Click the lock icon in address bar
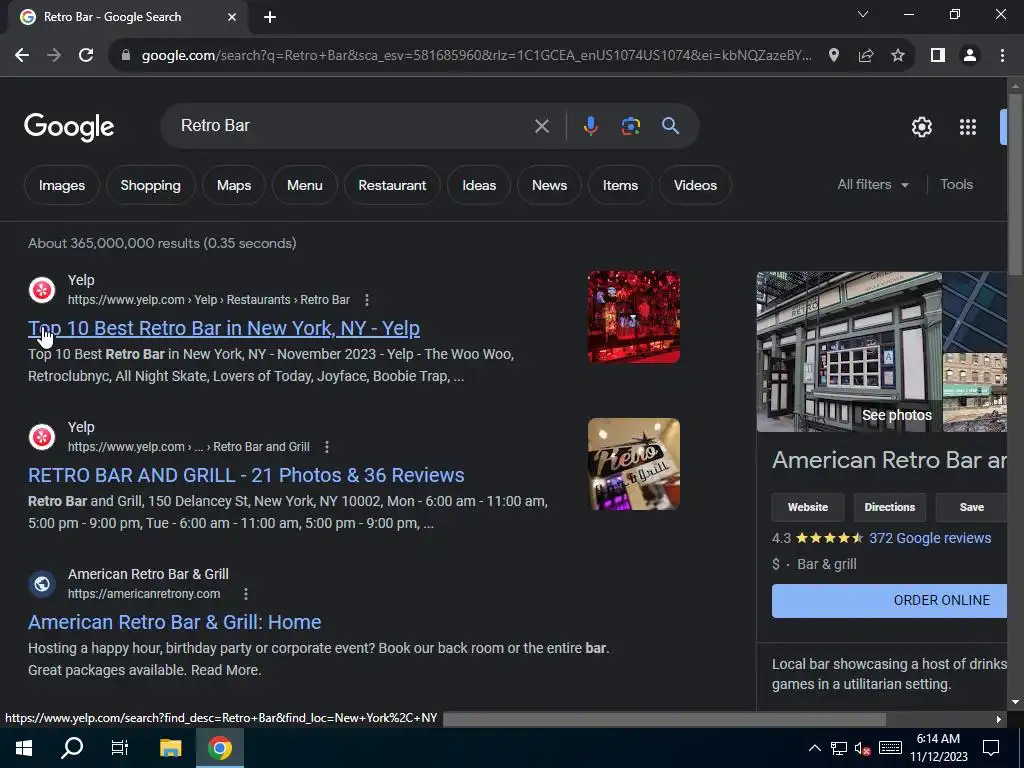This screenshot has width=1024, height=768. click(125, 56)
